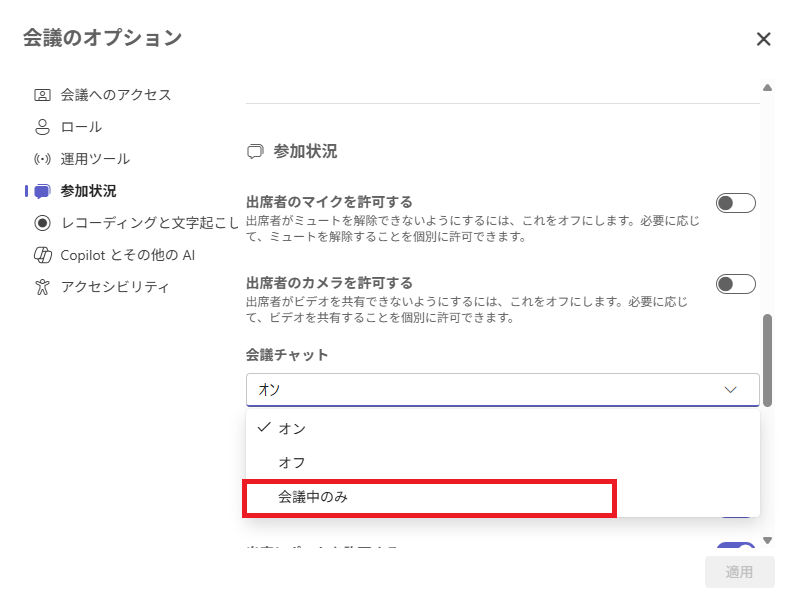
Task: Click the 適用 button
Action: (x=739, y=573)
